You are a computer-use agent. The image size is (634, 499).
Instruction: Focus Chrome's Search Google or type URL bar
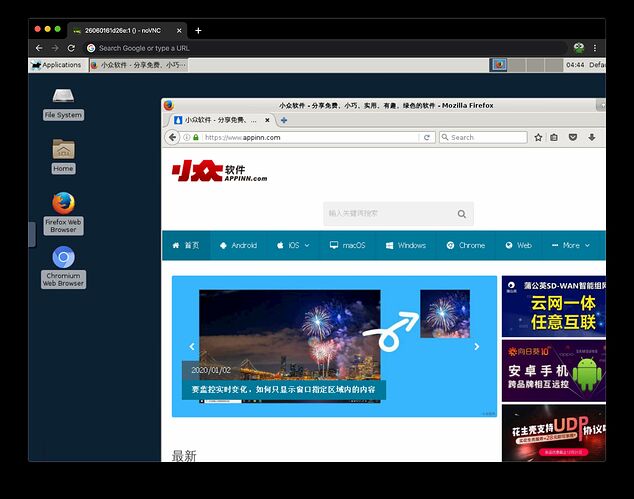(x=325, y=48)
